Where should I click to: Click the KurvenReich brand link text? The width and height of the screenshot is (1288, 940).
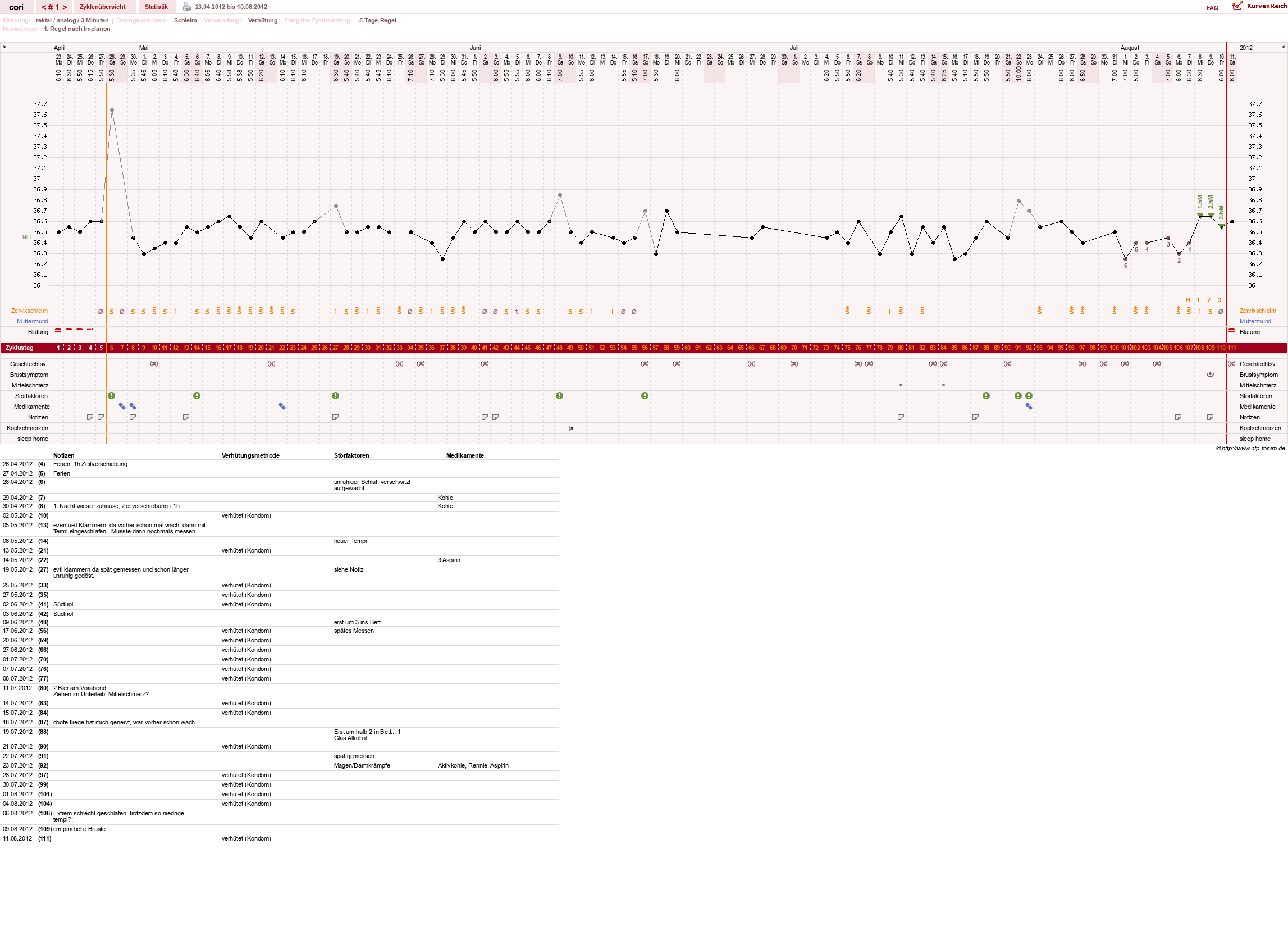coord(1266,6)
